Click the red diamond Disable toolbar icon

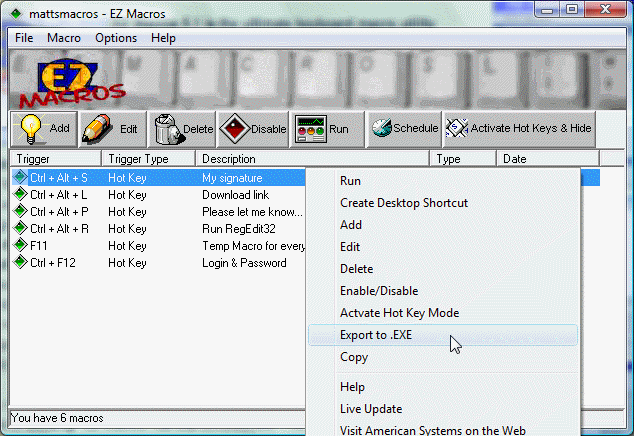(x=235, y=129)
